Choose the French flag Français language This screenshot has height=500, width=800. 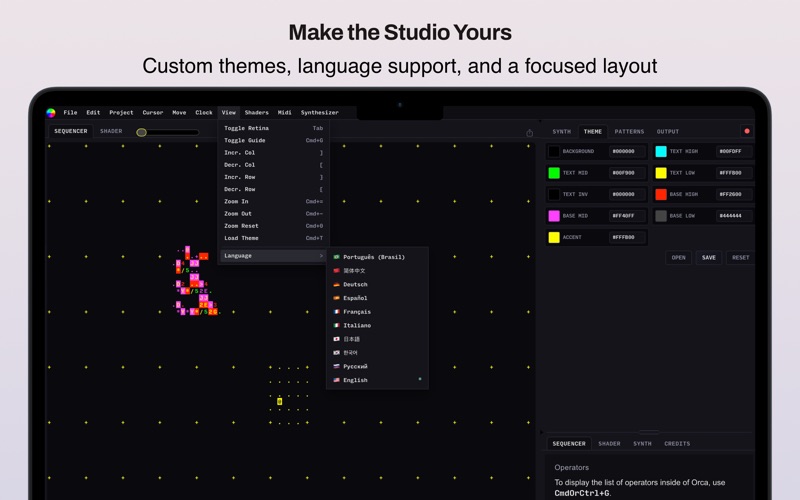pyautogui.click(x=377, y=312)
